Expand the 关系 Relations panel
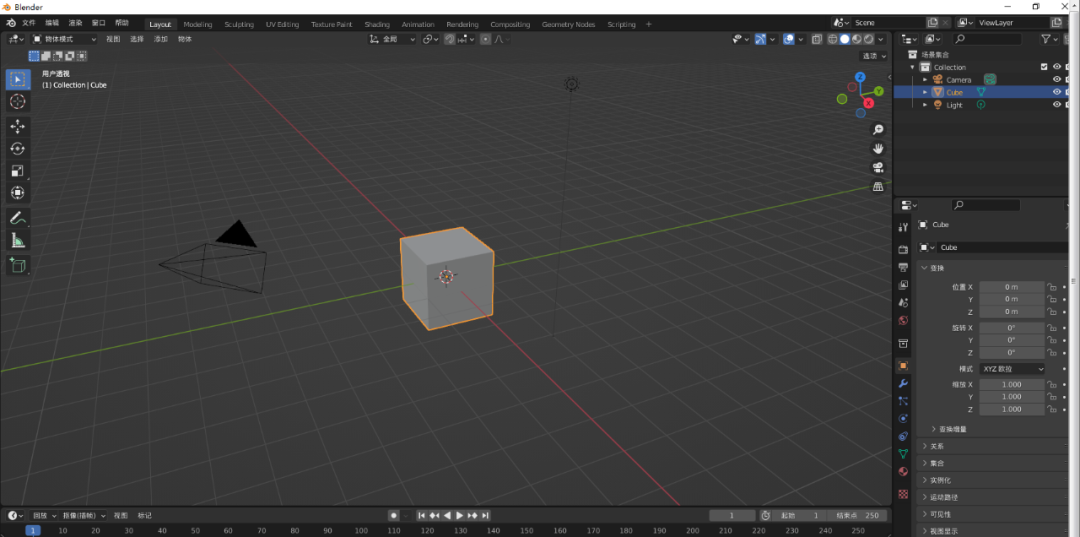The width and height of the screenshot is (1080, 537). (x=936, y=446)
